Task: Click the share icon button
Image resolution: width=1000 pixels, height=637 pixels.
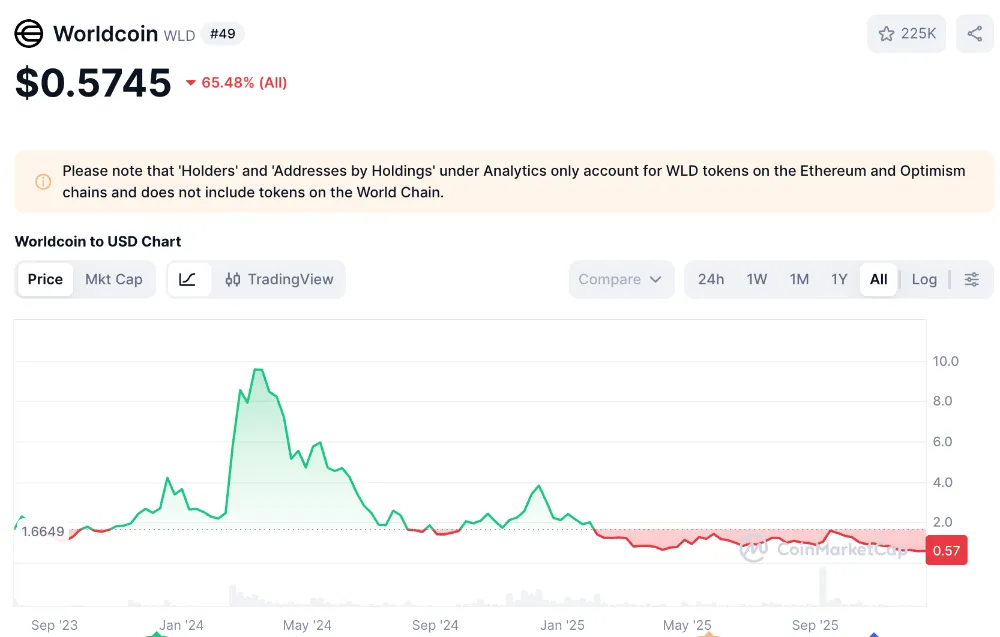Action: (x=974, y=34)
